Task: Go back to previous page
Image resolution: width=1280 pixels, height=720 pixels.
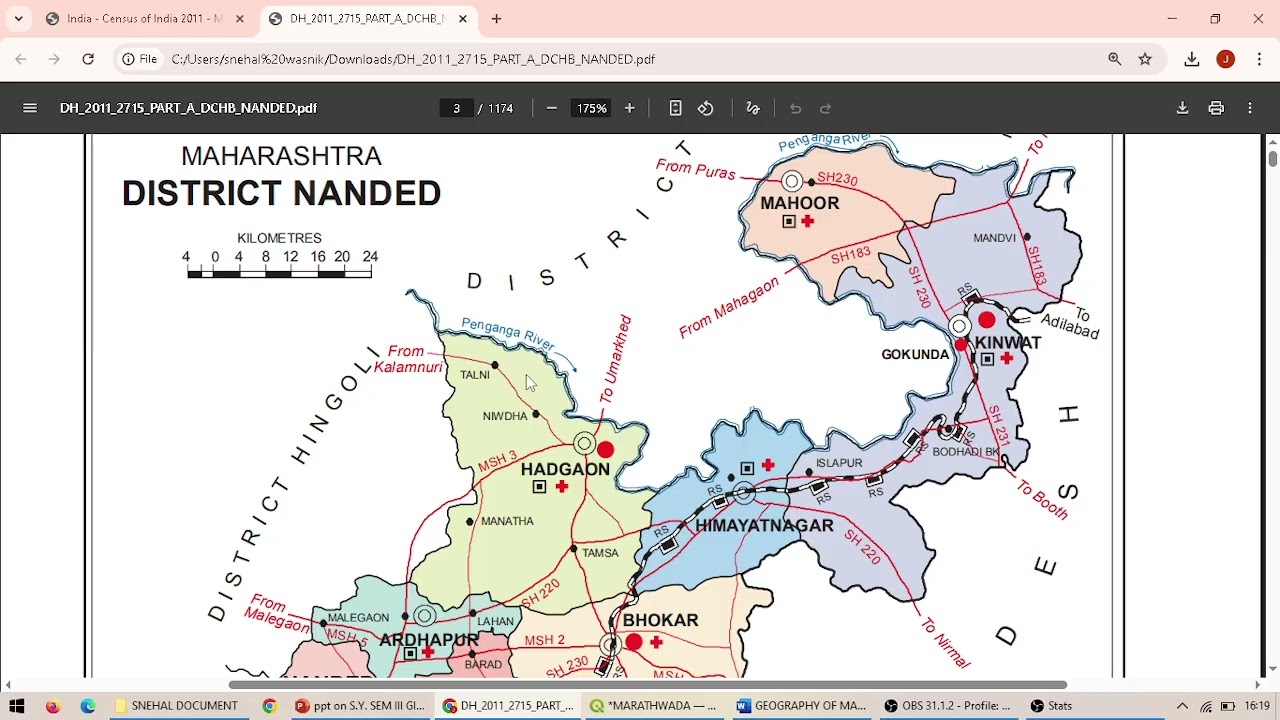Action: click(x=21, y=59)
